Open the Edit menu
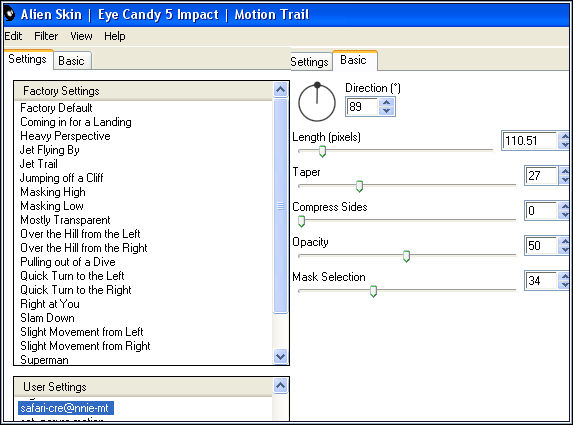 [13, 36]
